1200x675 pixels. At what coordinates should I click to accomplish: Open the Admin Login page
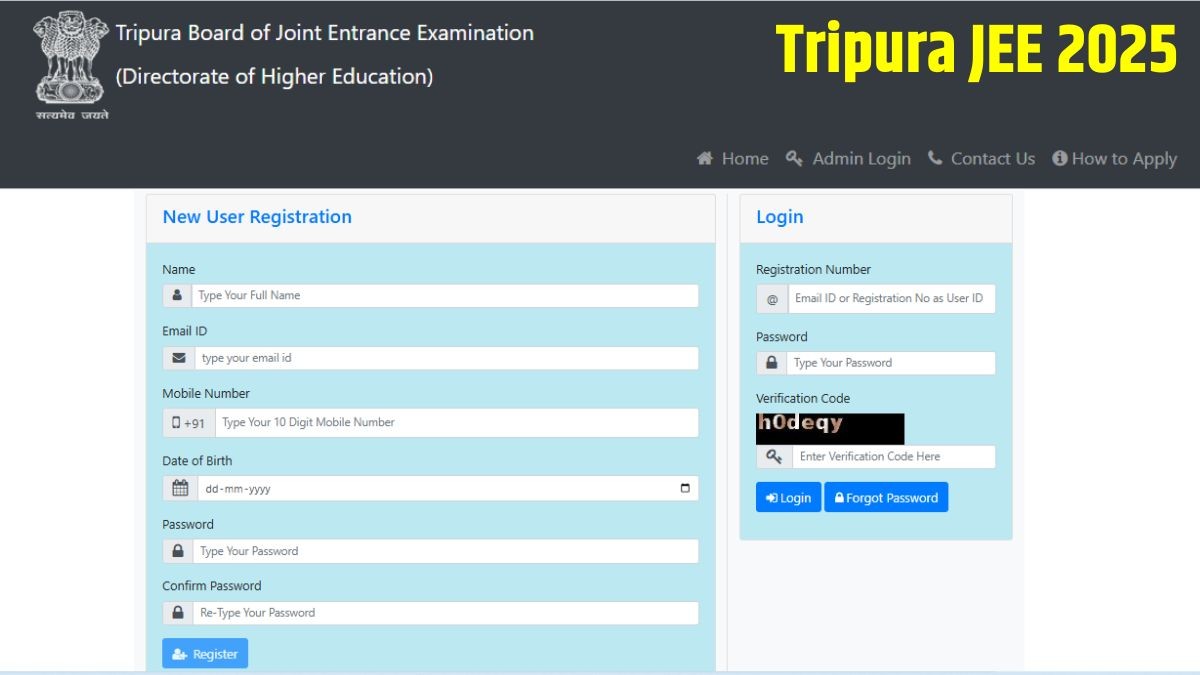849,159
